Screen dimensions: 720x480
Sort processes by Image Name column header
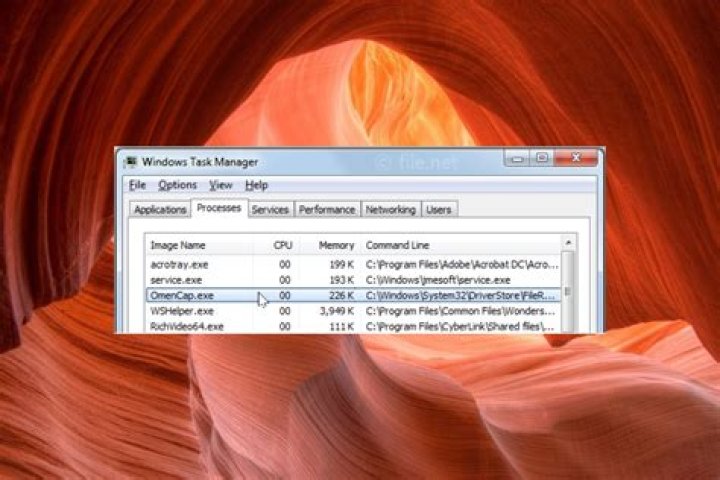coord(178,245)
